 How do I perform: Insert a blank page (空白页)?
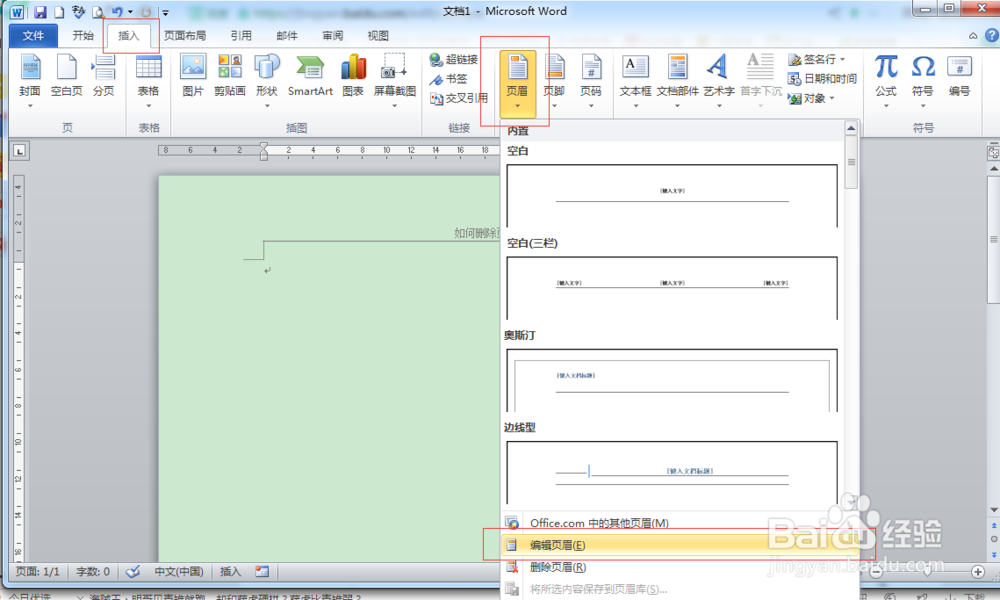pos(66,77)
